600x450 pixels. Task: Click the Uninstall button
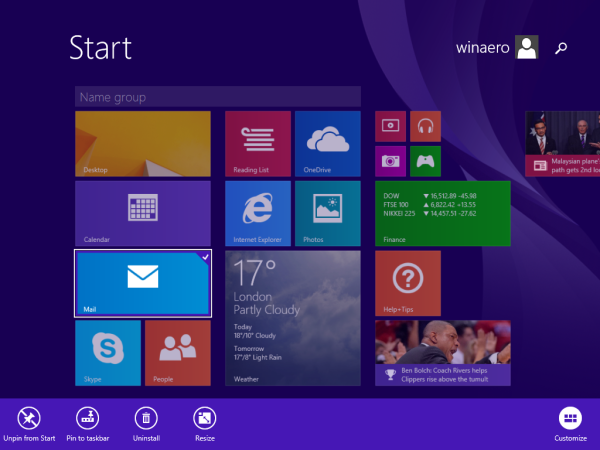click(146, 424)
